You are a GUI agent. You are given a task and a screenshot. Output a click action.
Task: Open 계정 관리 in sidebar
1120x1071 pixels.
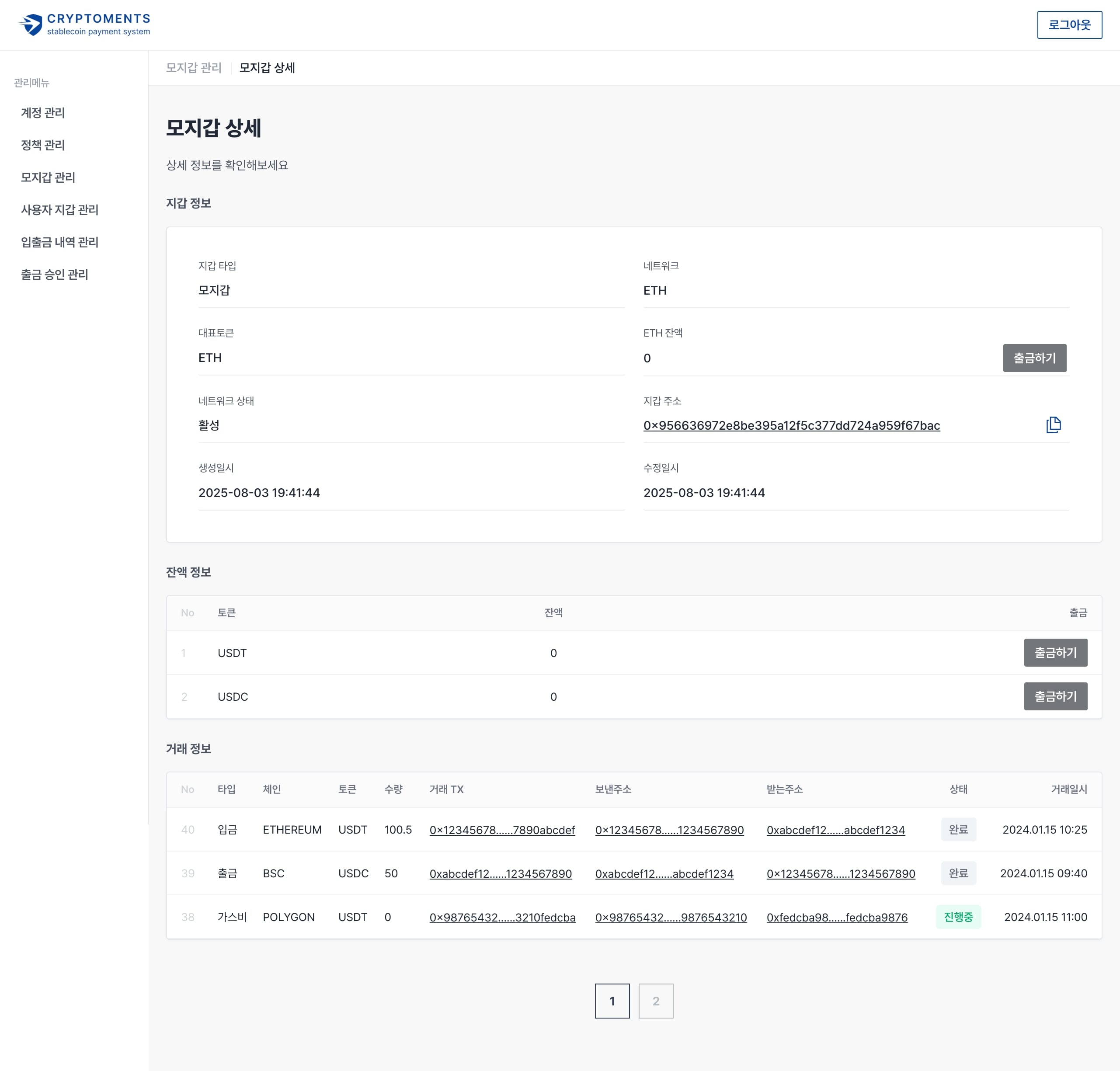[43, 112]
